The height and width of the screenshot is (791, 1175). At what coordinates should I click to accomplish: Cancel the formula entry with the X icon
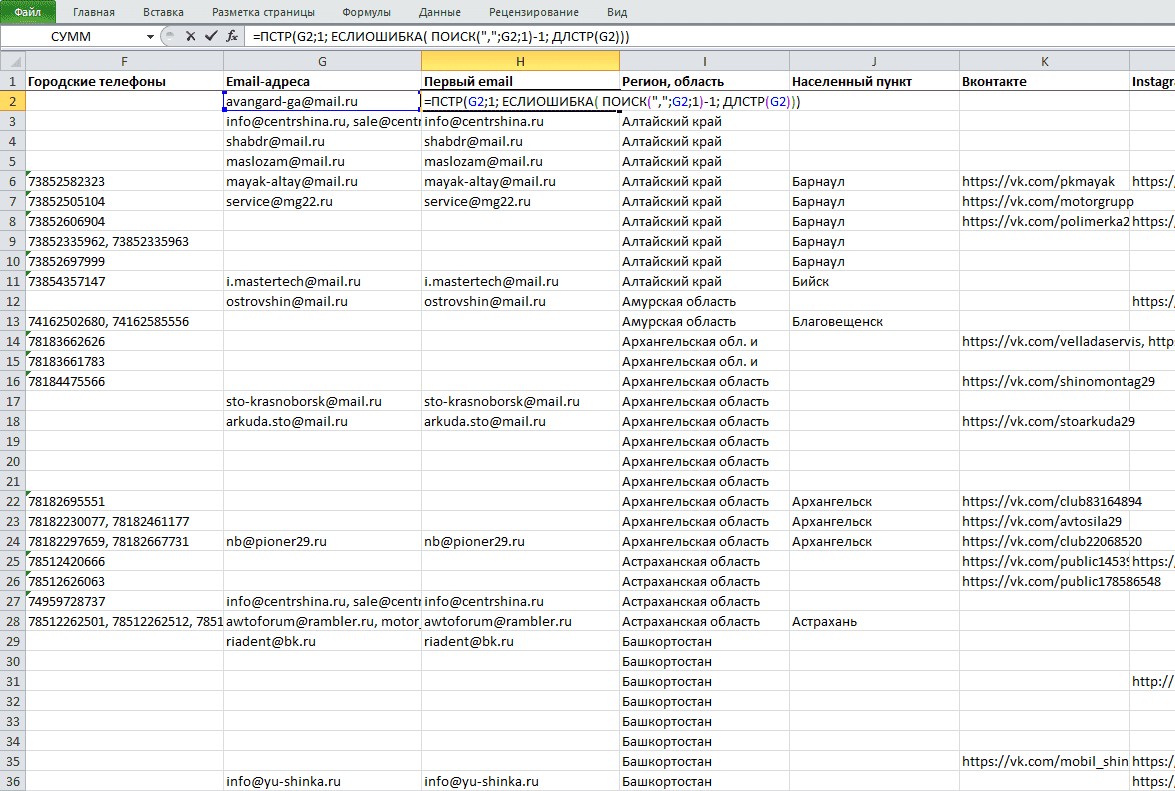point(190,36)
